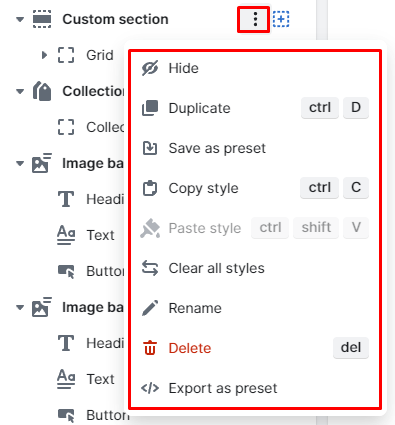Click the Clear all styles arrows icon
The image size is (395, 425).
pyautogui.click(x=150, y=268)
